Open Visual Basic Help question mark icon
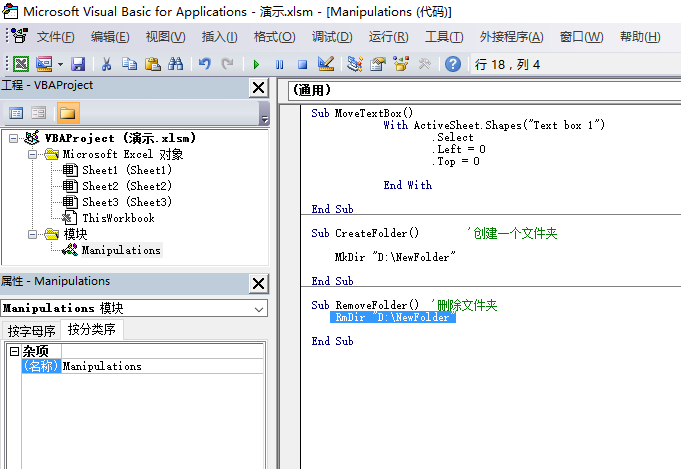The height and width of the screenshot is (469, 681). tap(453, 64)
